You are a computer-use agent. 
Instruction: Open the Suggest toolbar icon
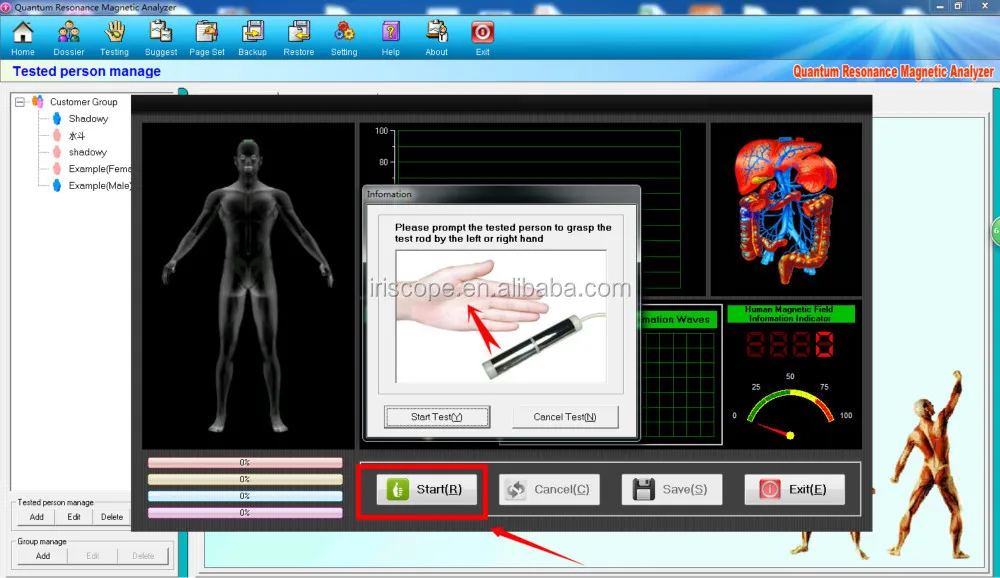click(161, 38)
